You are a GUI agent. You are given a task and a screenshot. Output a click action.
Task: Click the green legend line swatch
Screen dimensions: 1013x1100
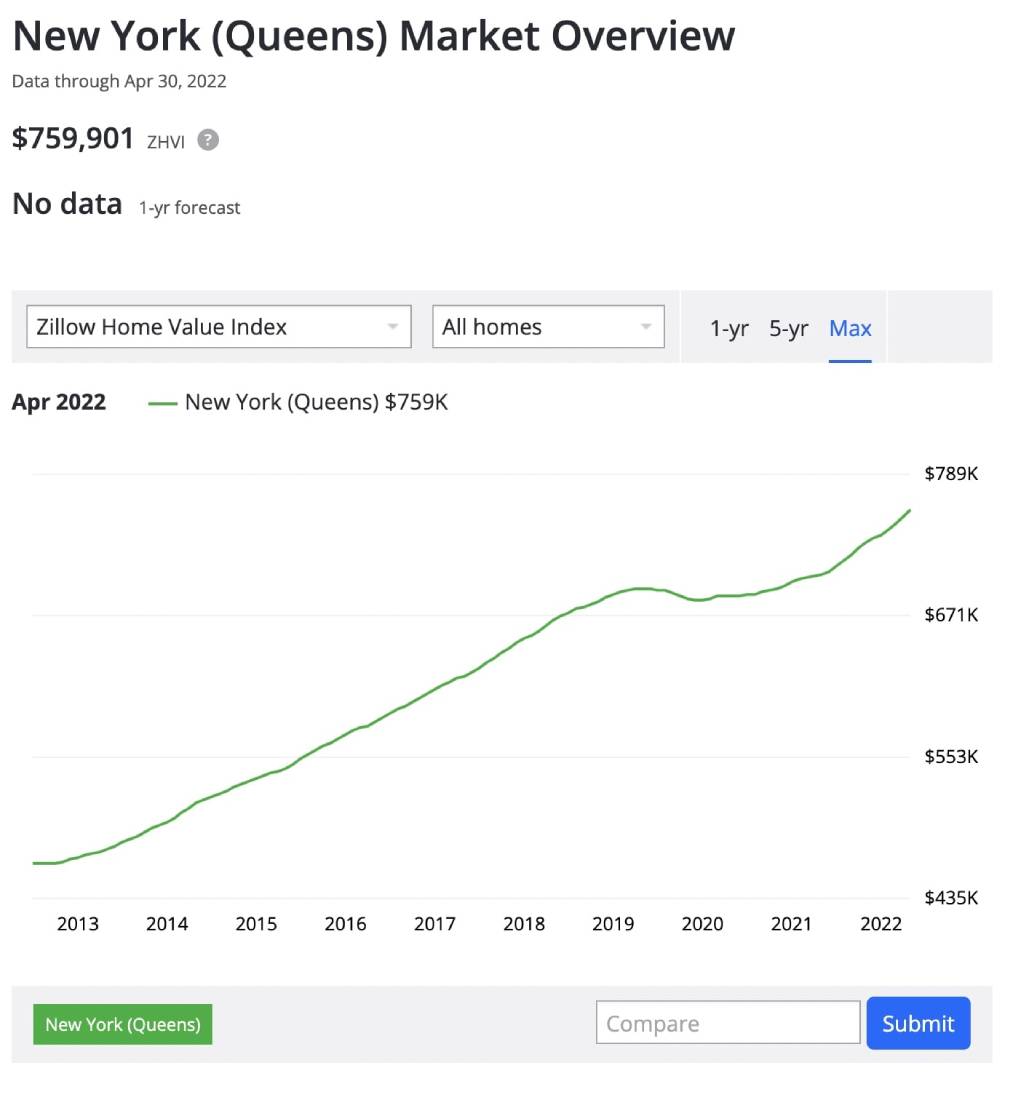coord(162,403)
